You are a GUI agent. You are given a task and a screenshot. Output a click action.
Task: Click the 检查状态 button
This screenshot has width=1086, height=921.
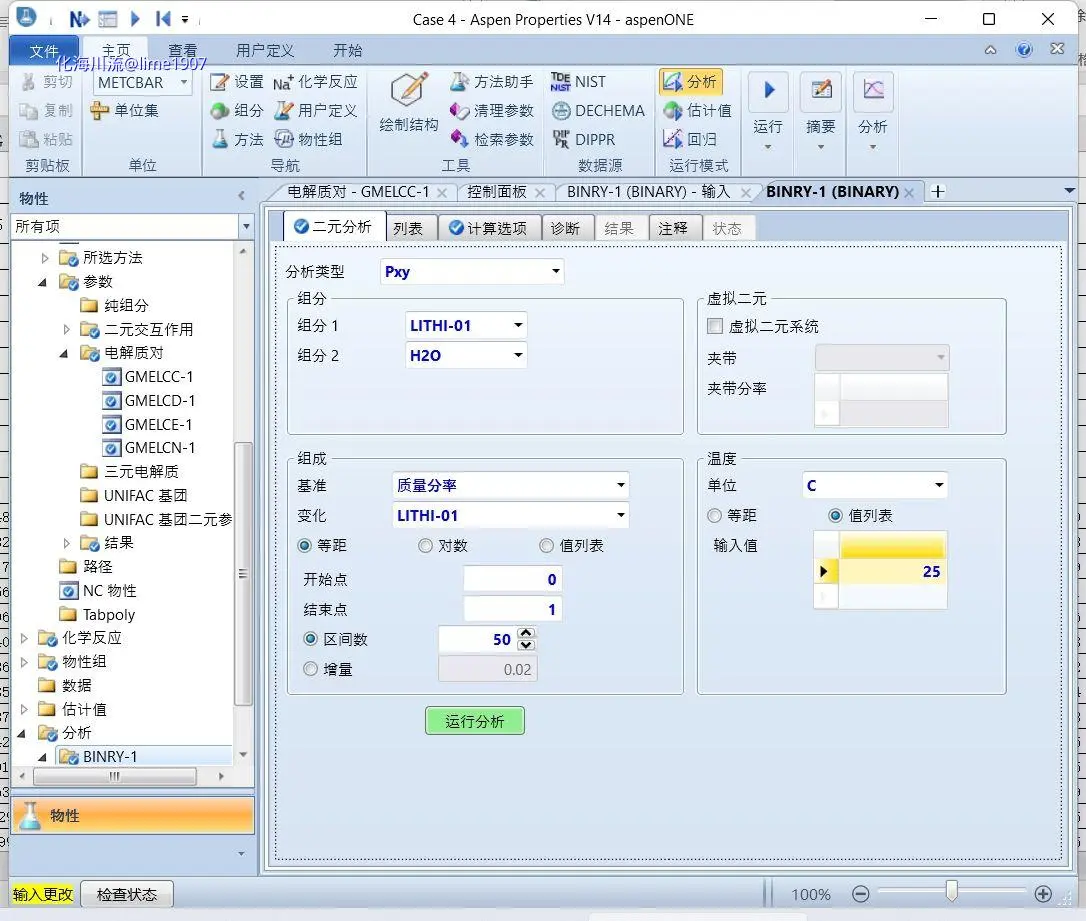[x=127, y=895]
